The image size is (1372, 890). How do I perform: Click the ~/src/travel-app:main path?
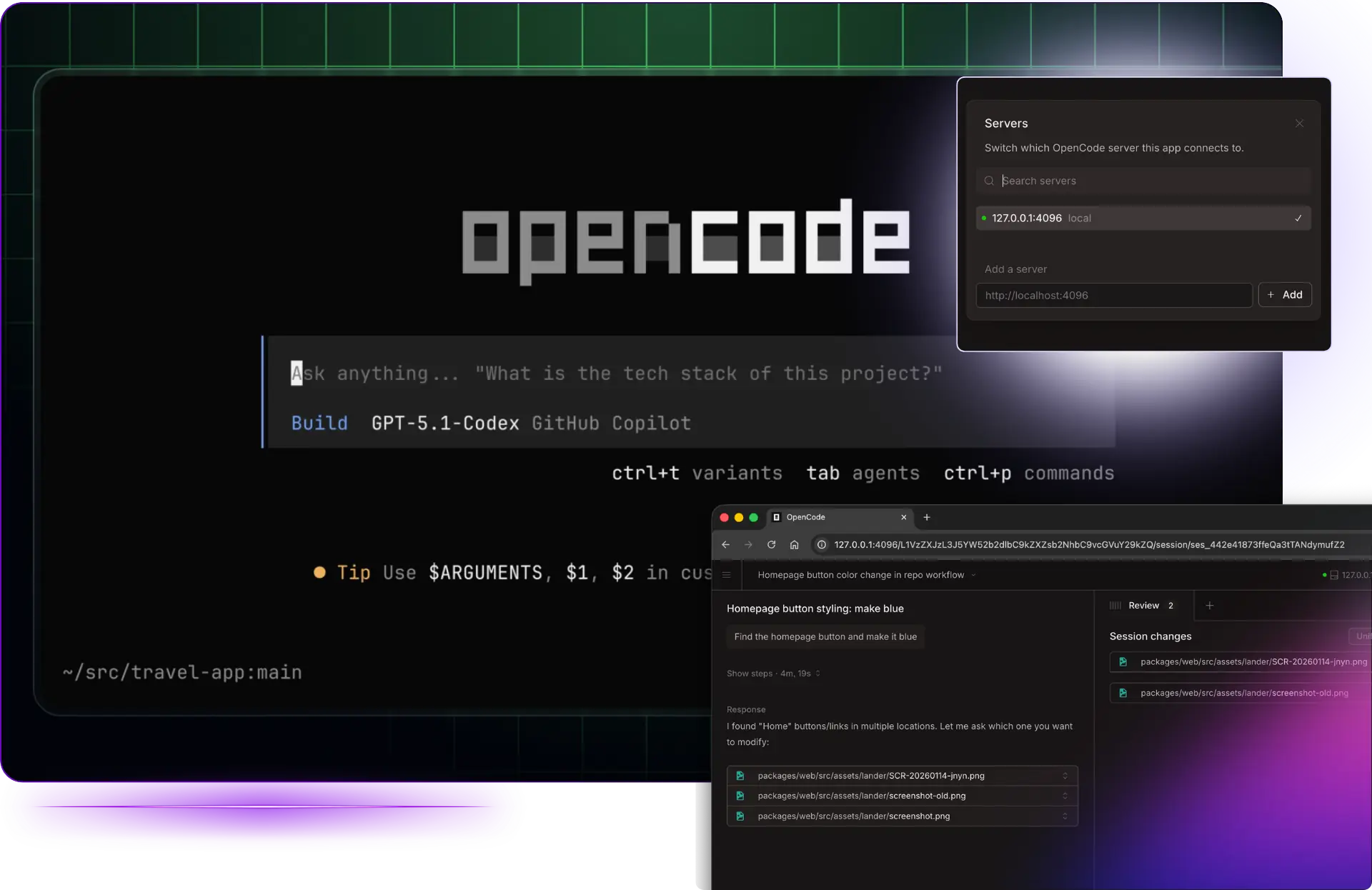coord(182,672)
